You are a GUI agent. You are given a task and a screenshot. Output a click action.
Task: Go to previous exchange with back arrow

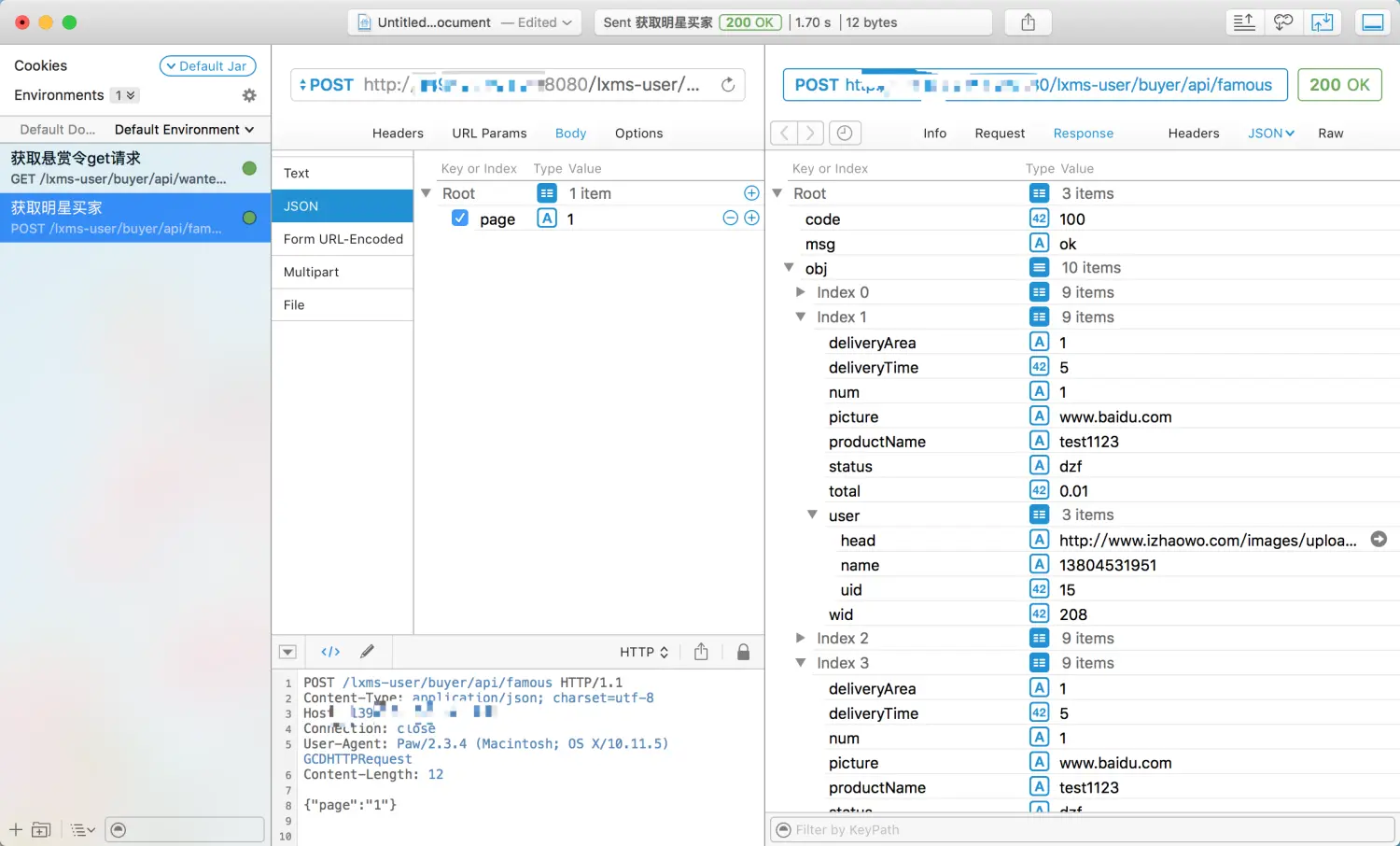click(784, 134)
